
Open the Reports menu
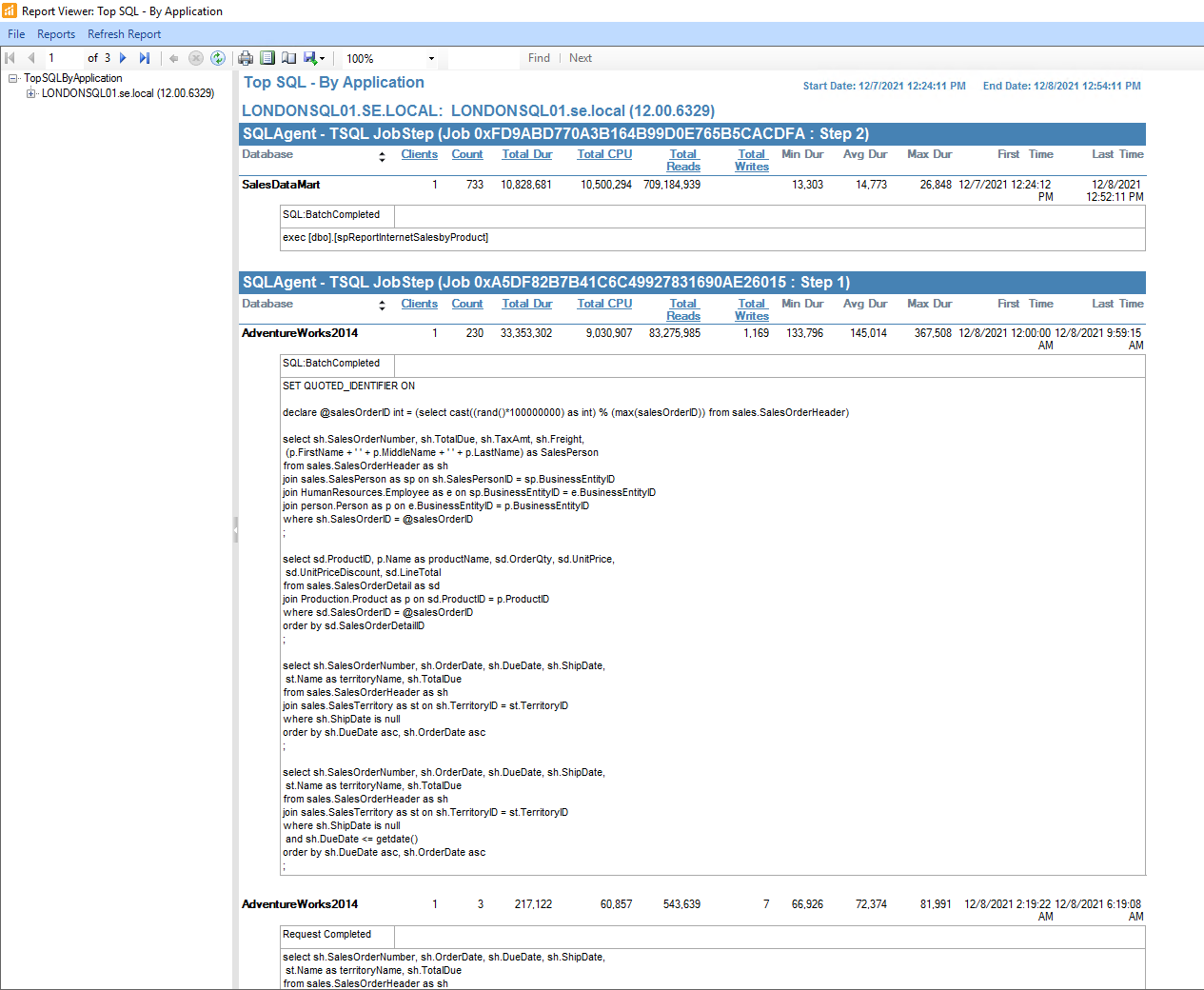pos(56,34)
